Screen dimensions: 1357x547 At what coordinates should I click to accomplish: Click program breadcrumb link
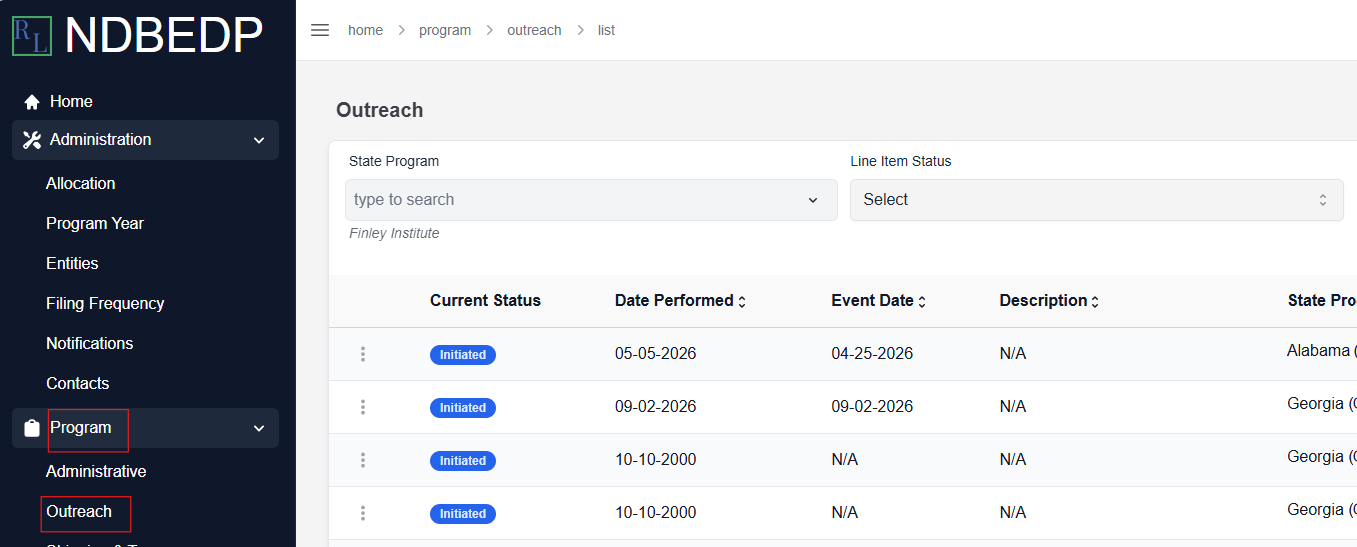point(445,30)
